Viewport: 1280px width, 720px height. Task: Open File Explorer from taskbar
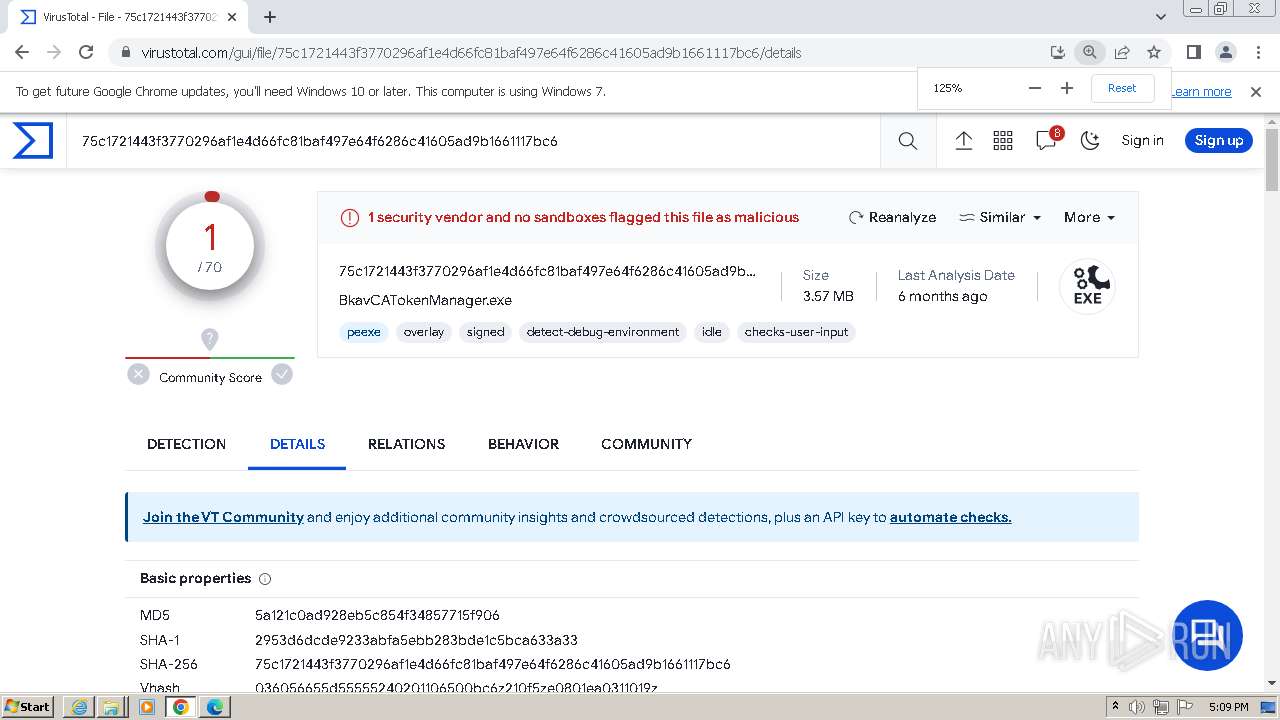pos(110,707)
